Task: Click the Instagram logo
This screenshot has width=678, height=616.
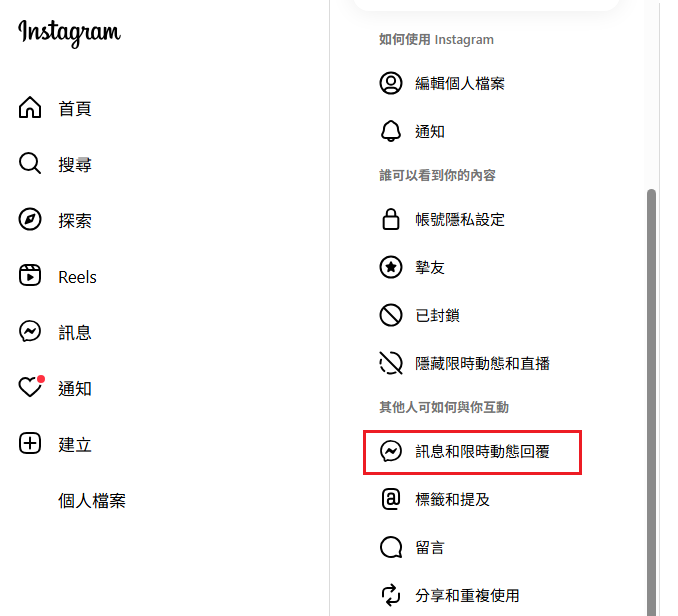Action: (x=69, y=33)
